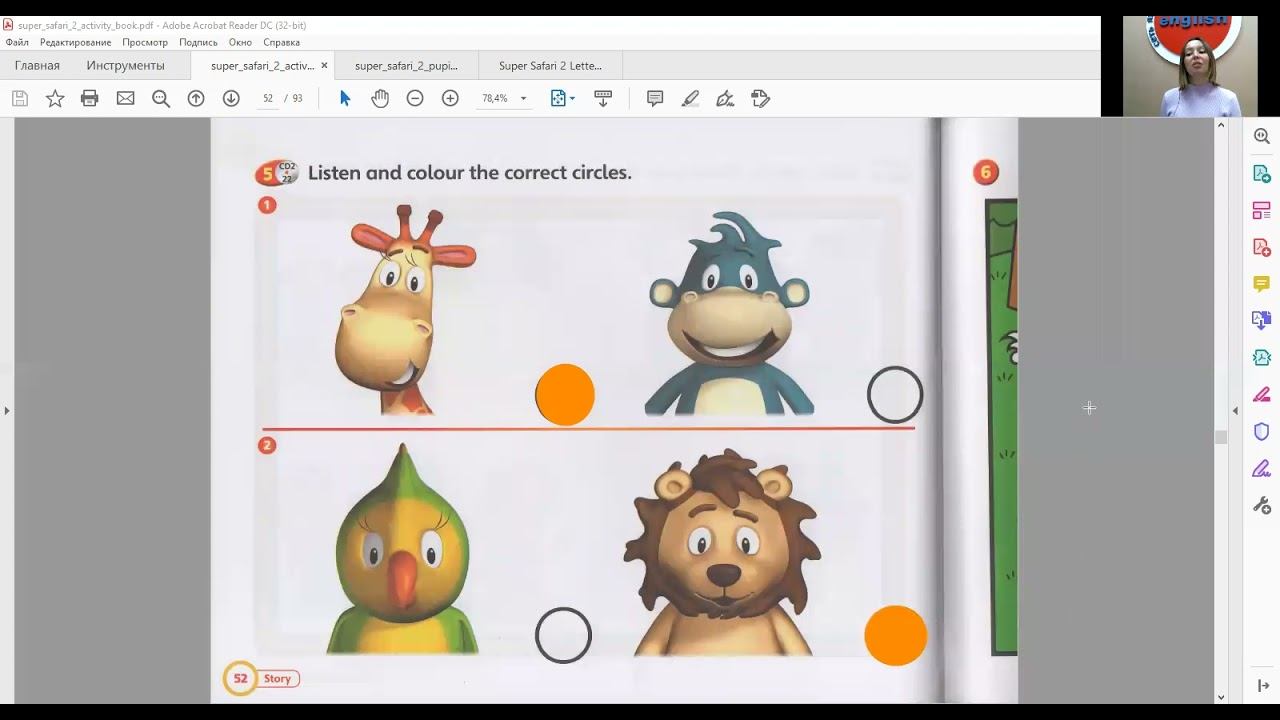The width and height of the screenshot is (1280, 720).
Task: Switch to the Главная tab
Action: 37,66
